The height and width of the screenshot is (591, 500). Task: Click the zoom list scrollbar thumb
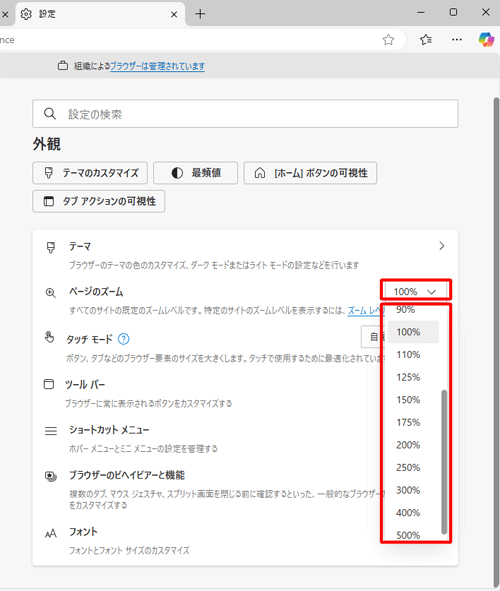point(444,462)
